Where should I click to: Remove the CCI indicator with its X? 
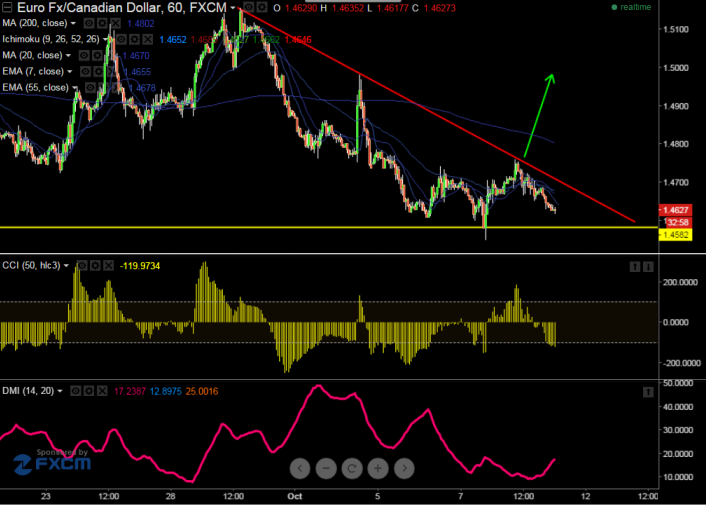coord(109,266)
